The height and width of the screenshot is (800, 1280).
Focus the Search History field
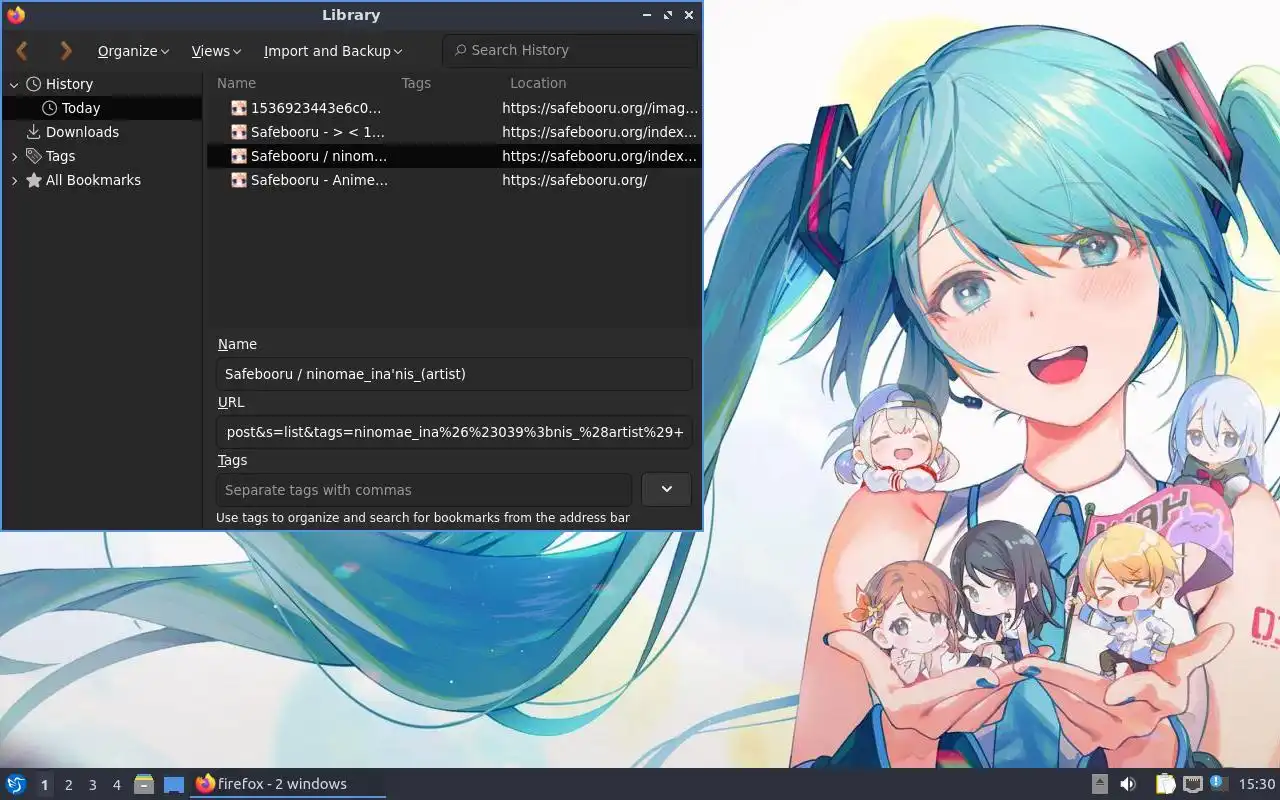570,50
